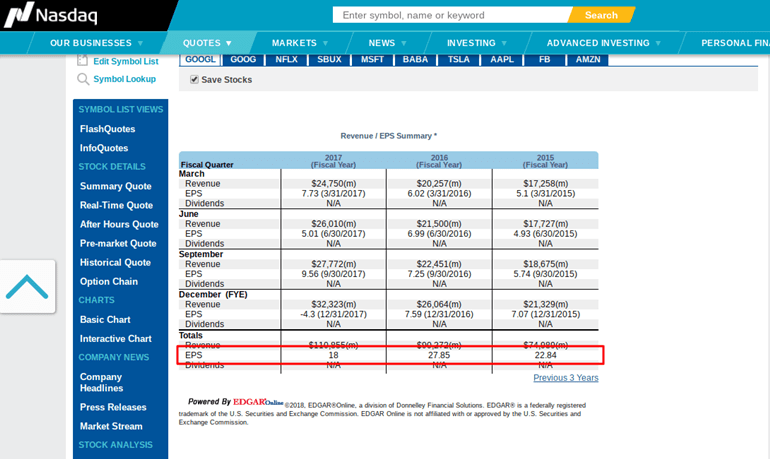Open Basic Chart page
Viewport: 770px width, 459px height.
[x=105, y=320]
